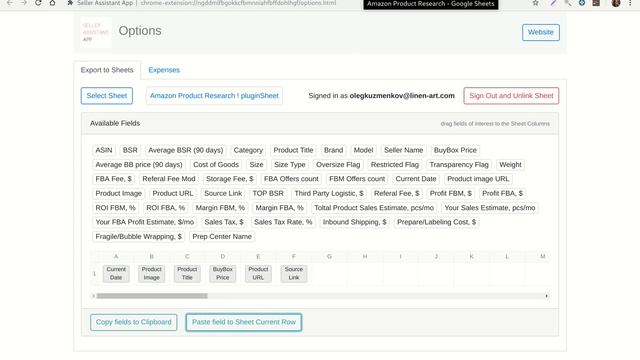Select Third Party Logistic, $ field
The image size is (640, 360).
pyautogui.click(x=329, y=193)
